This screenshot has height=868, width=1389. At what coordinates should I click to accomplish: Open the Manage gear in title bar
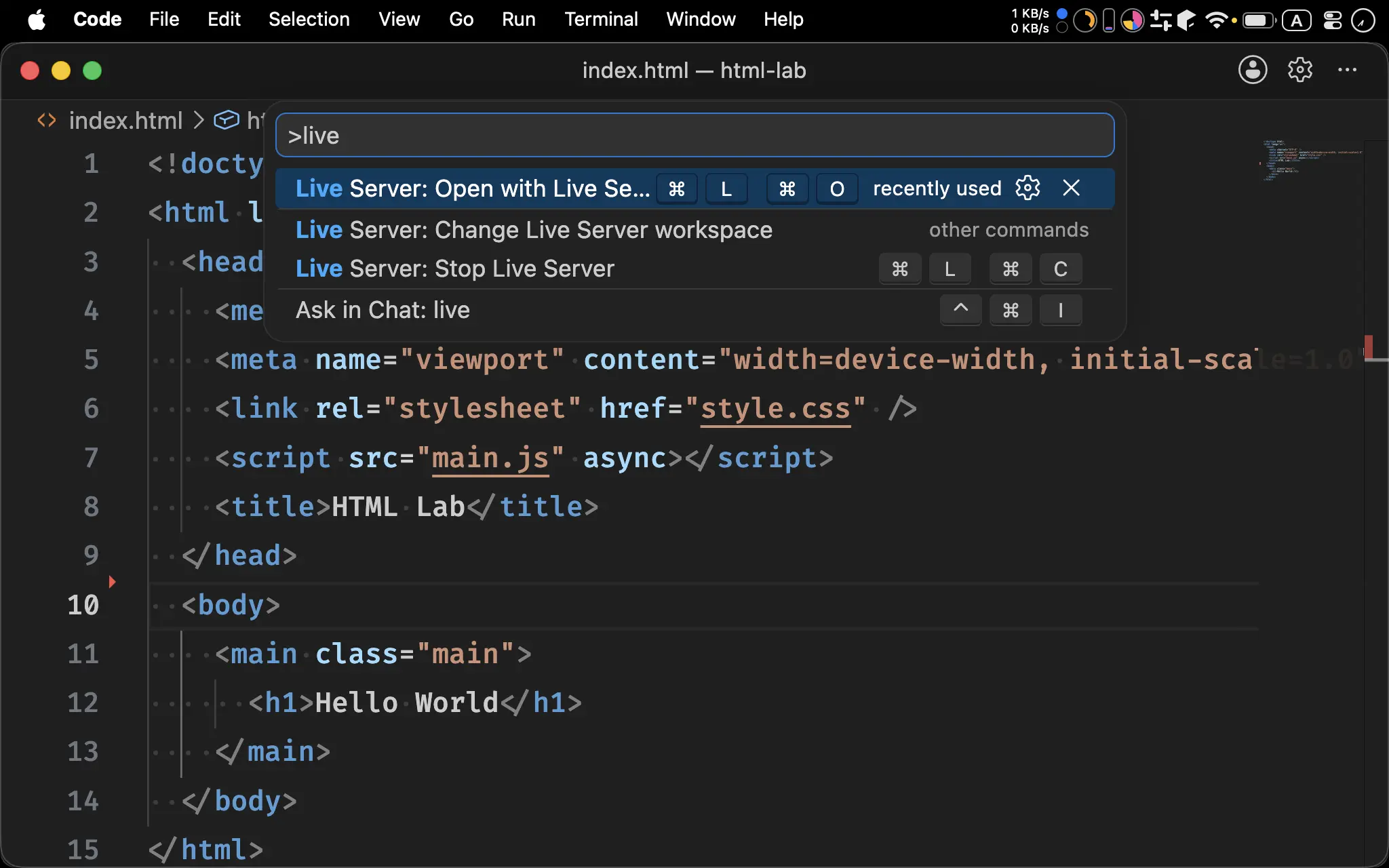(x=1300, y=70)
